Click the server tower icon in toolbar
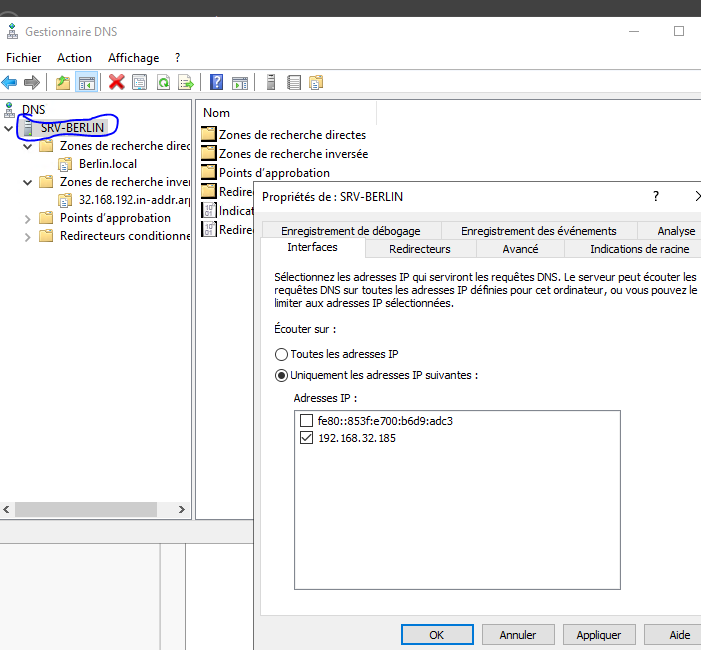This screenshot has width=701, height=650. point(270,82)
